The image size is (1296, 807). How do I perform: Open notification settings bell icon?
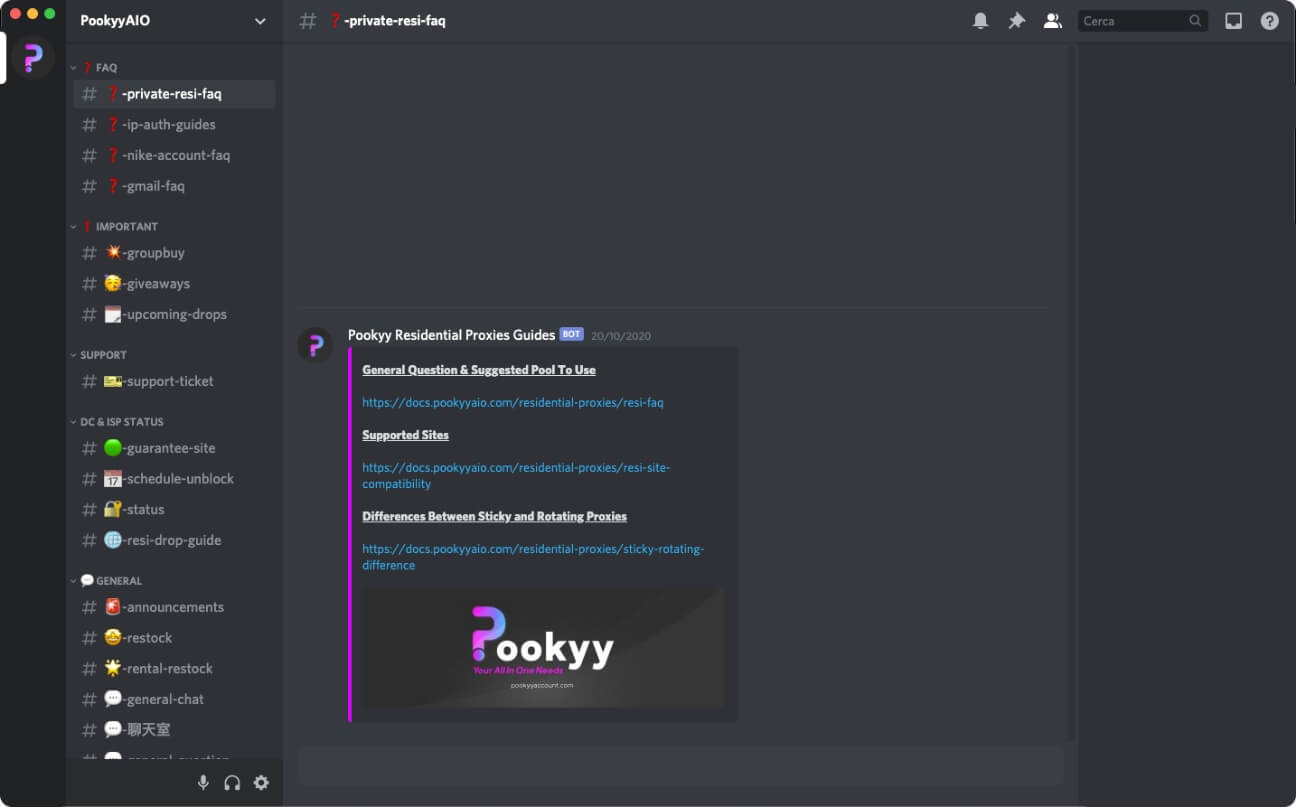980,21
